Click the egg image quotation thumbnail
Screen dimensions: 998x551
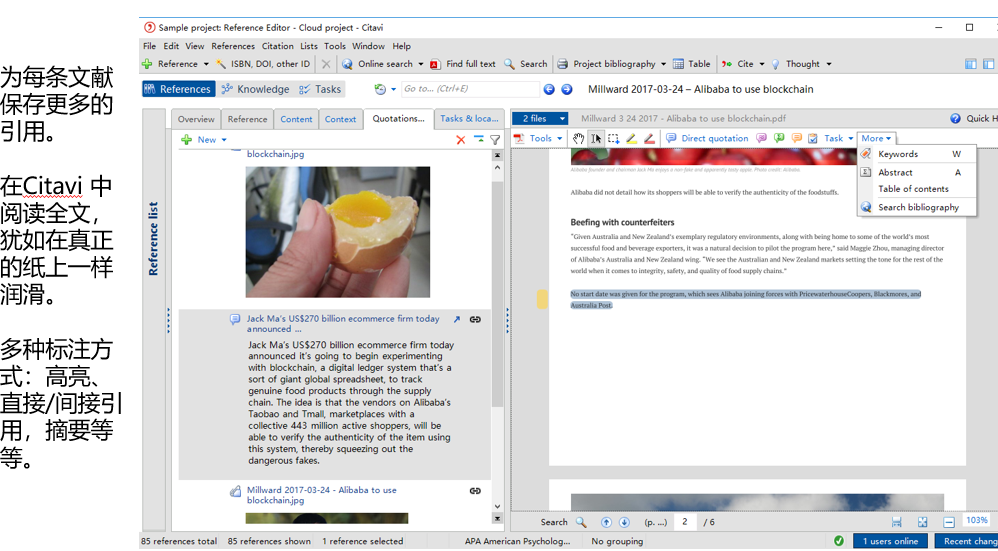(338, 232)
